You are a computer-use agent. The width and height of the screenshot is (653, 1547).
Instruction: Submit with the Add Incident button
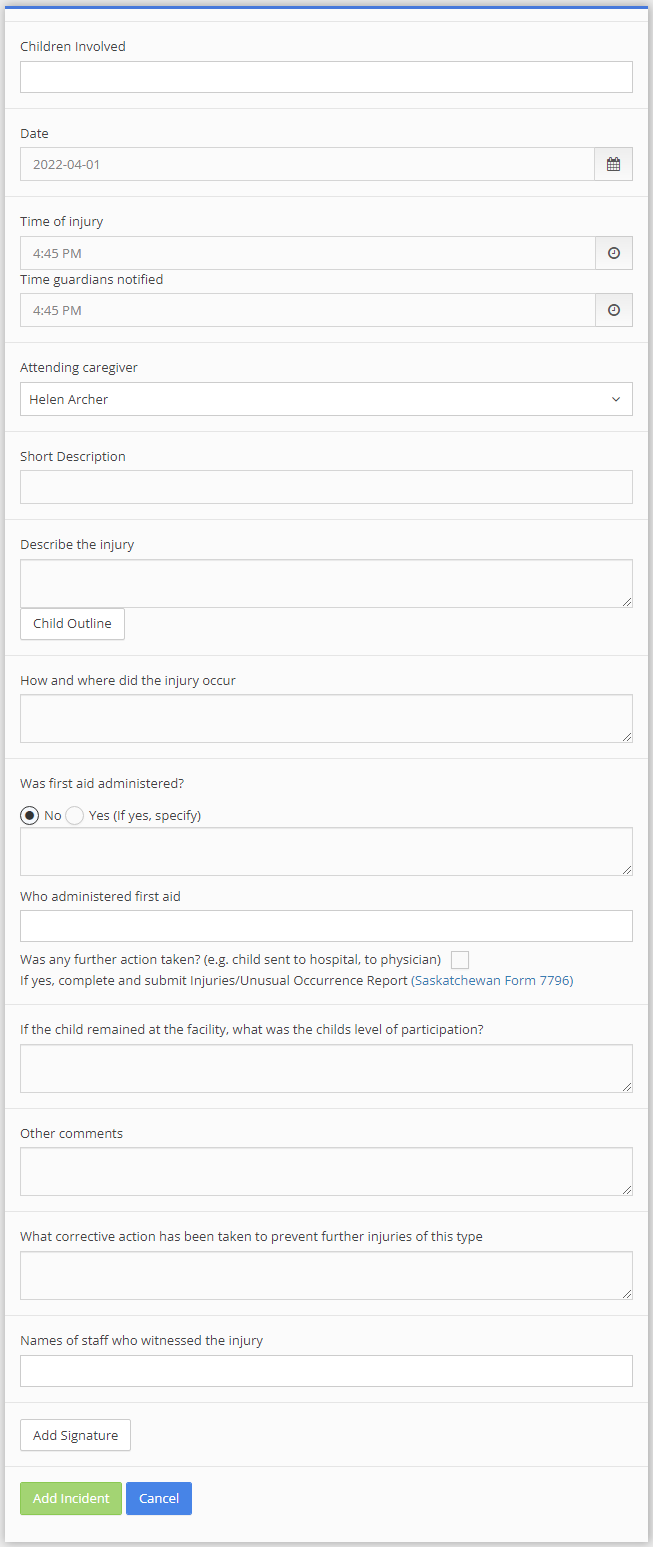[x=71, y=1498]
